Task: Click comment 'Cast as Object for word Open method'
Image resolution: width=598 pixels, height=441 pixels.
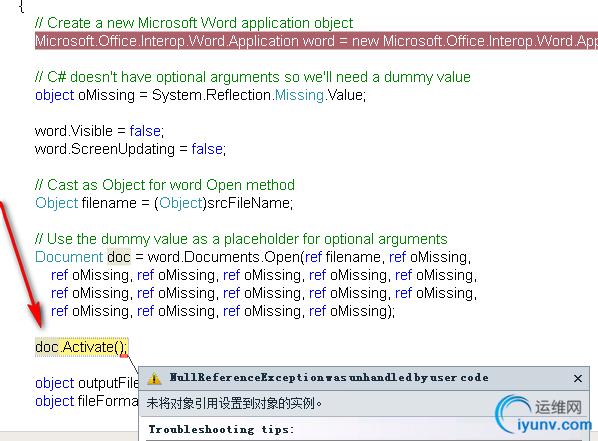Action: coord(165,185)
